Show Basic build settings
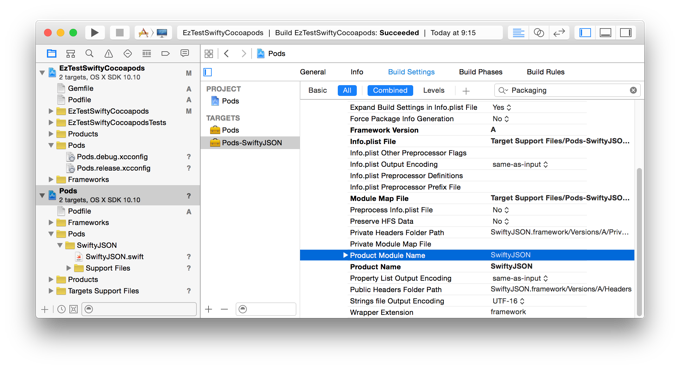The height and width of the screenshot is (369, 680). click(x=317, y=90)
